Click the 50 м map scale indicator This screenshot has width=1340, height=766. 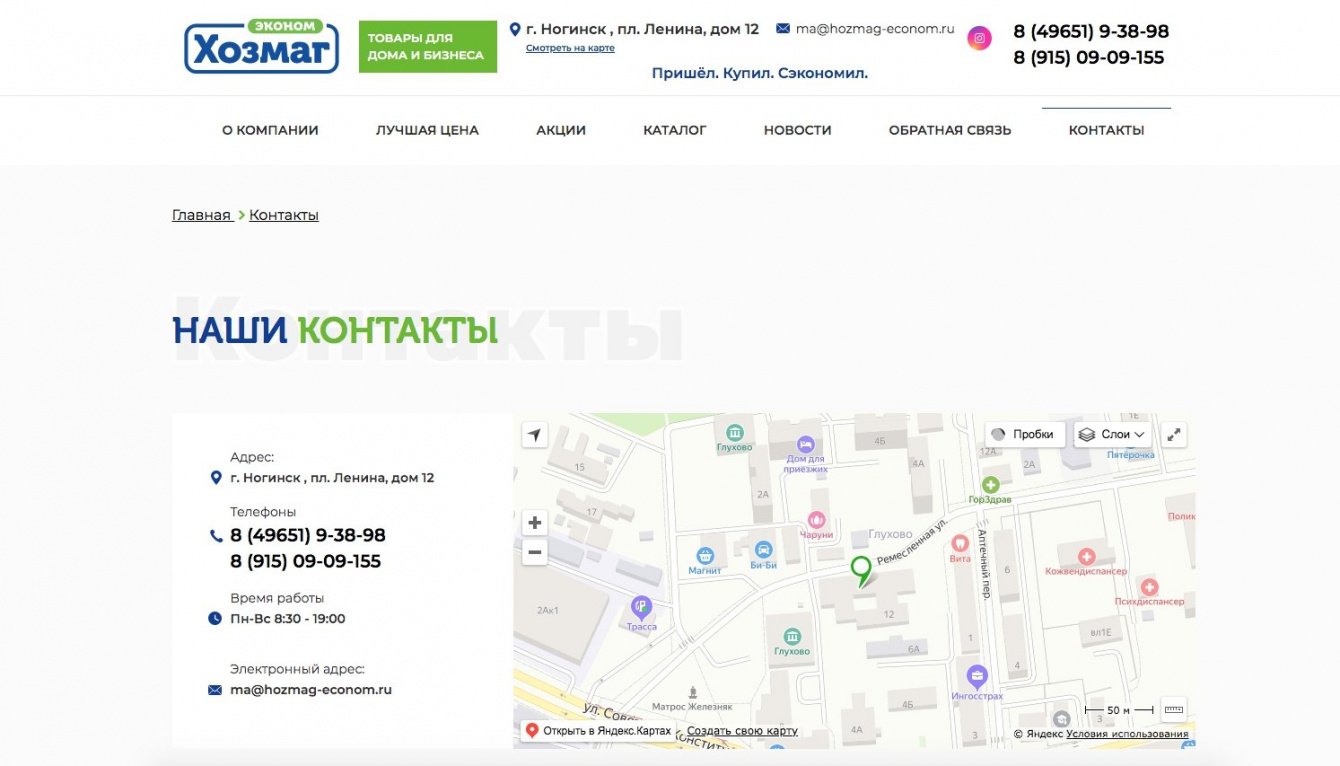pyautogui.click(x=1119, y=710)
